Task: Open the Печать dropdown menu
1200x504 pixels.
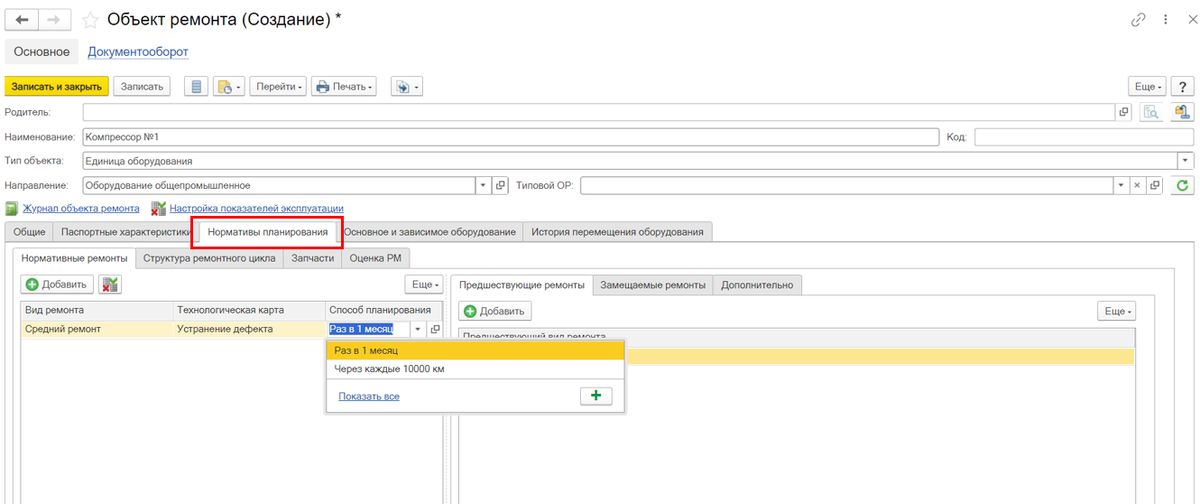Action: pyautogui.click(x=344, y=87)
